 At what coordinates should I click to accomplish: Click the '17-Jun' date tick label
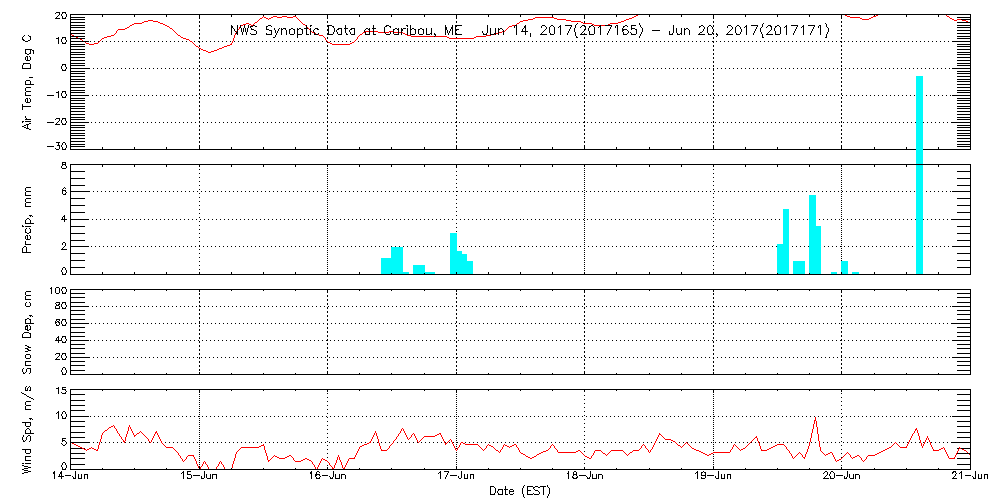456,476
